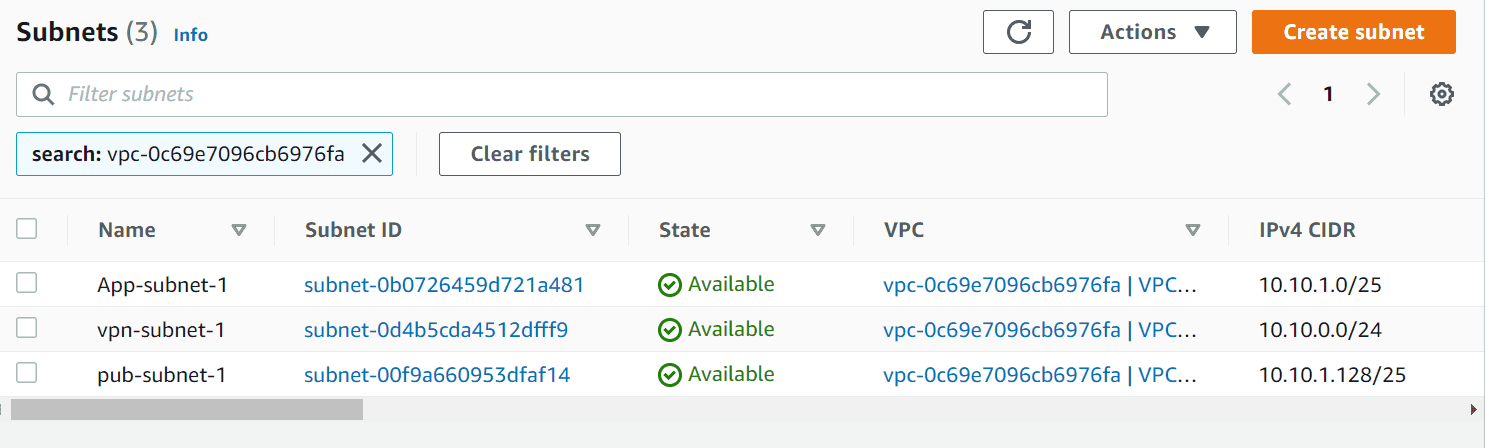Refresh the subnets list
Image resolution: width=1489 pixels, height=448 pixels.
coord(1018,32)
